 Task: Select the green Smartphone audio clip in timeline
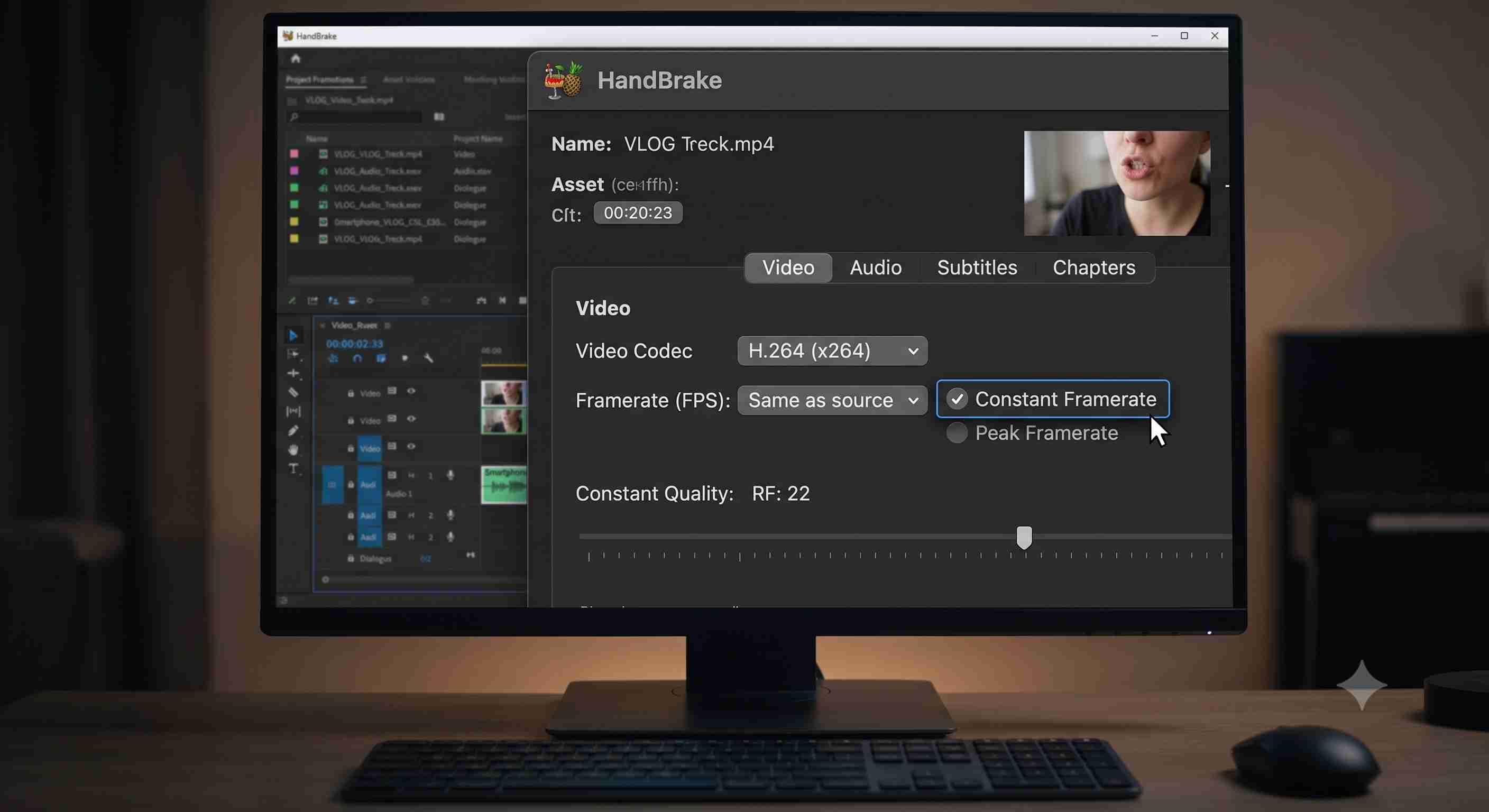[504, 485]
